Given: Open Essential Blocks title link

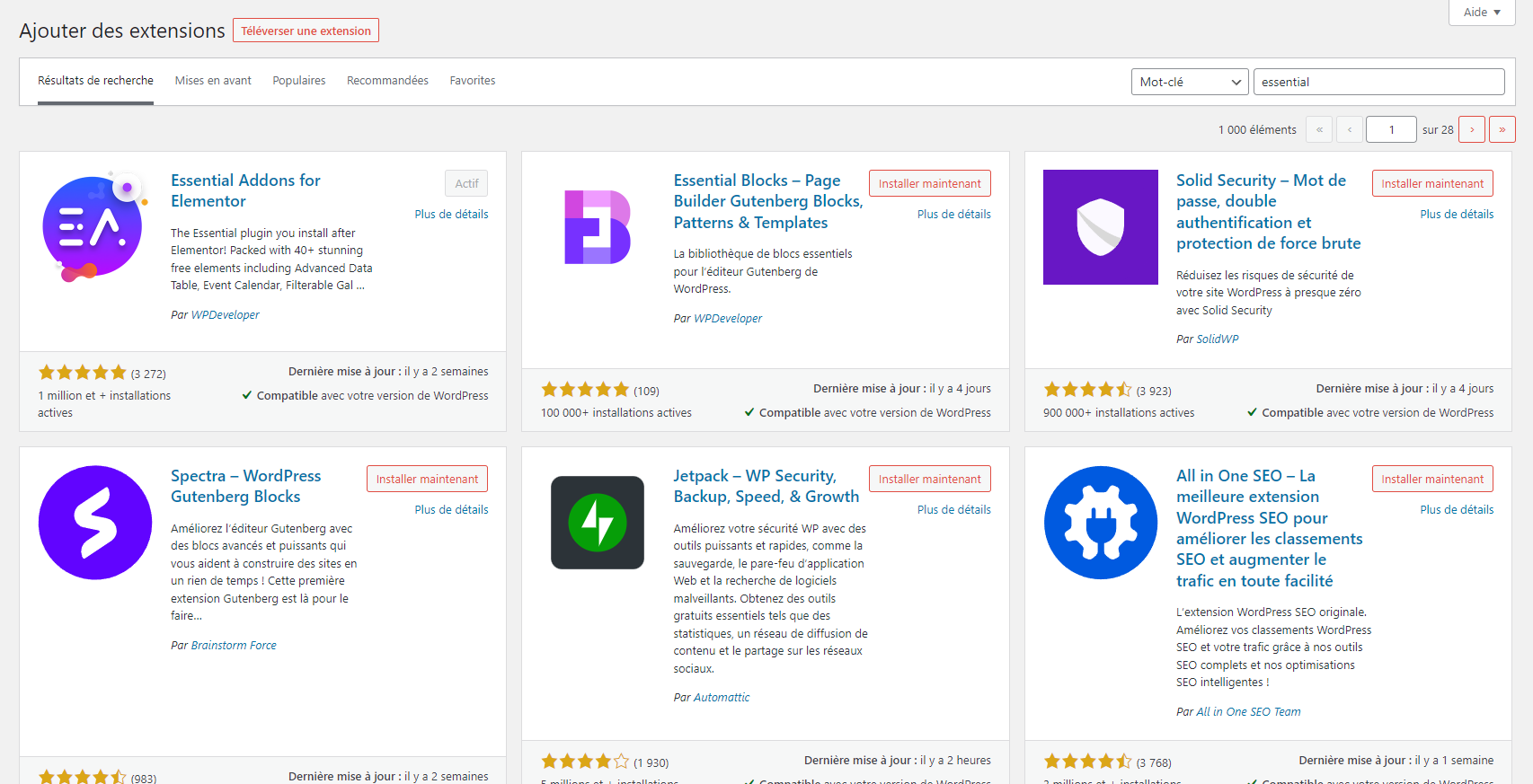Looking at the screenshot, I should (768, 201).
